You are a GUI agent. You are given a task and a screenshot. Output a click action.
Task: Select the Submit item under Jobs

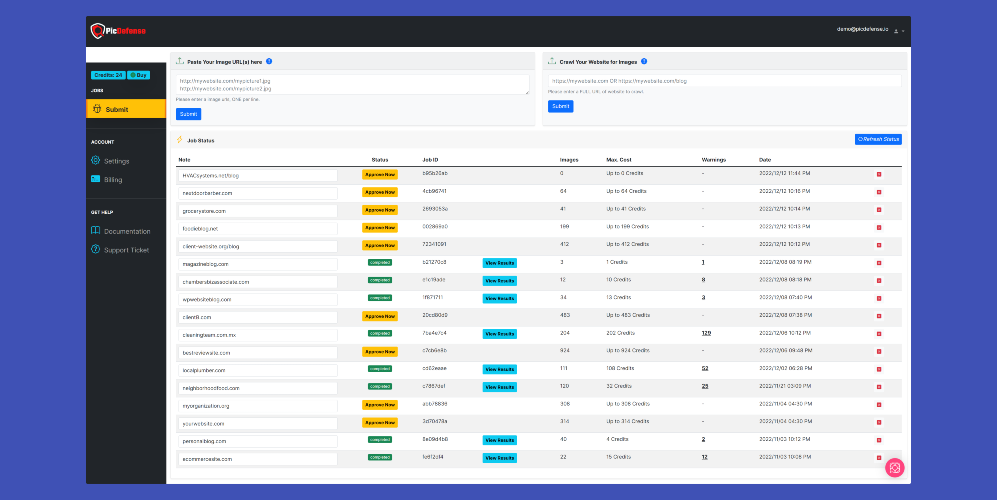[126, 109]
